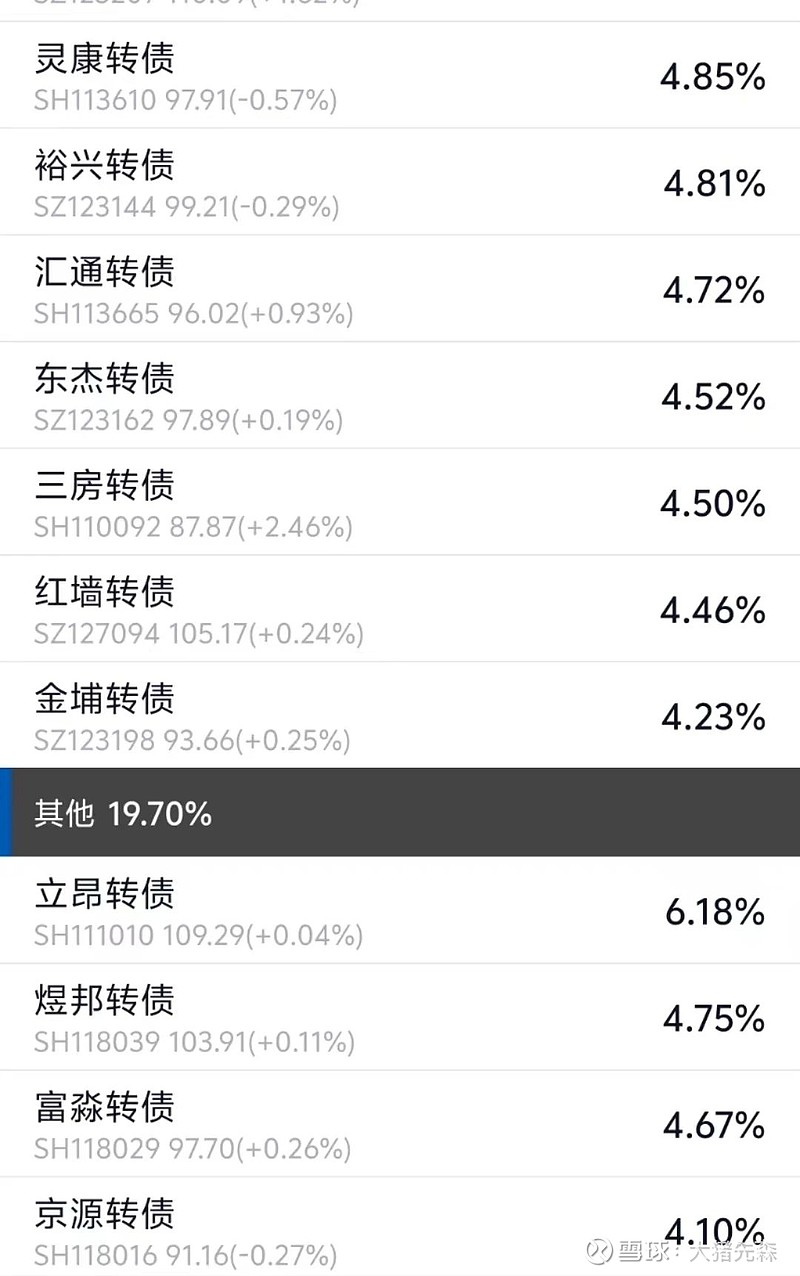Open 三房转债 bond name
This screenshot has height=1276, width=800.
pos(104,485)
